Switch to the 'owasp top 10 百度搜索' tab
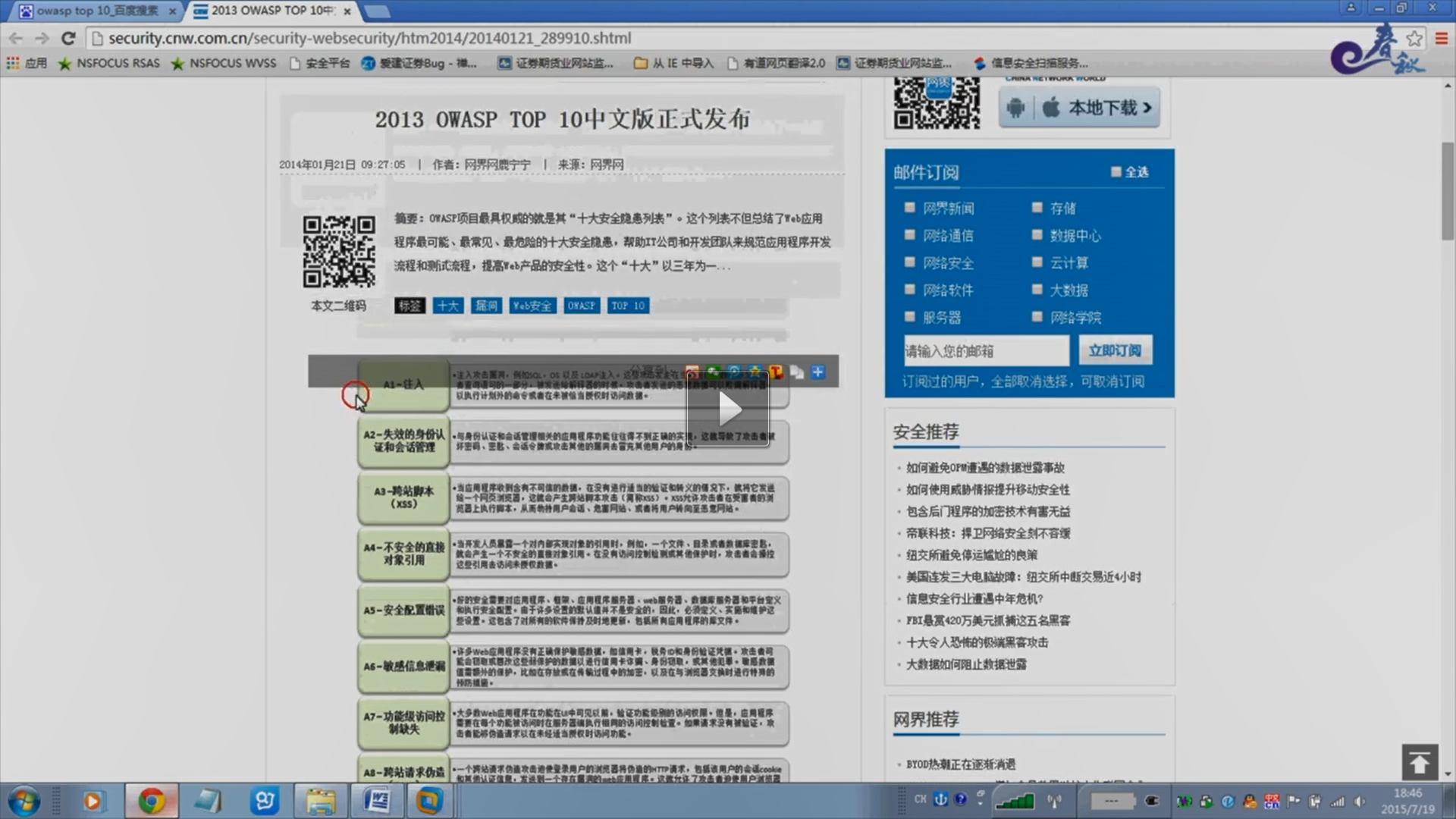The image size is (1456, 819). point(97,11)
